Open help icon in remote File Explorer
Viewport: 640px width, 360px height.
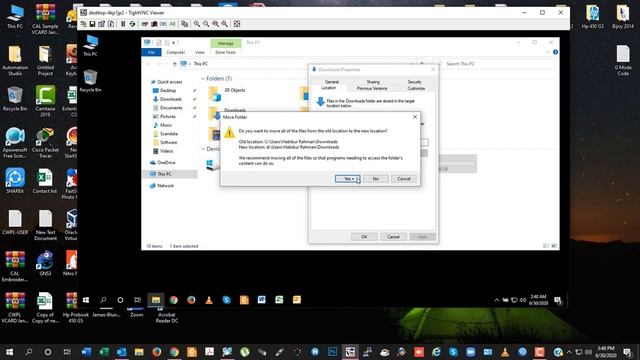(555, 52)
